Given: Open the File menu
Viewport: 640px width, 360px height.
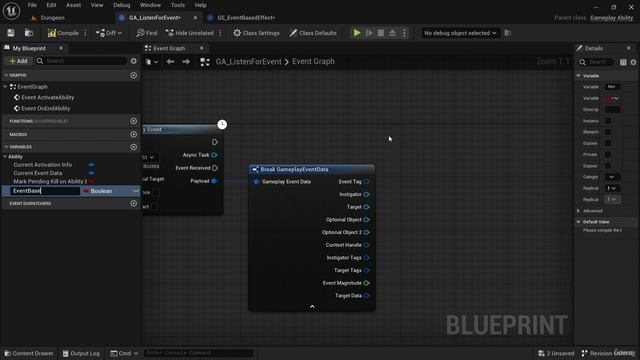Looking at the screenshot, I should coord(32,5).
